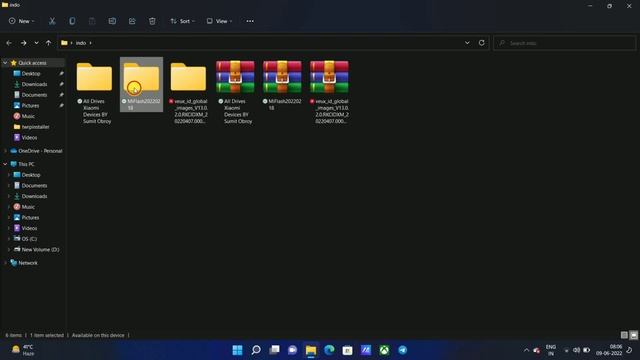Image resolution: width=640 pixels, height=360 pixels.
Task: Open the Sort options dropdown
Action: (x=182, y=21)
